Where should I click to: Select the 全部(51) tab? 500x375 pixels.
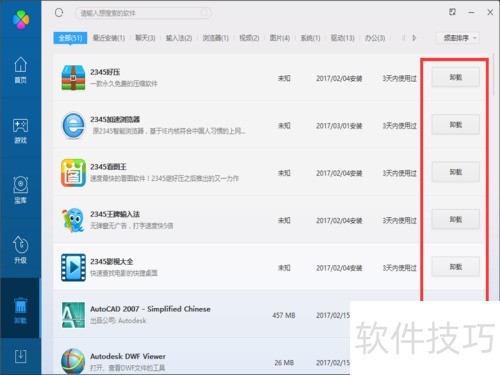(70, 38)
